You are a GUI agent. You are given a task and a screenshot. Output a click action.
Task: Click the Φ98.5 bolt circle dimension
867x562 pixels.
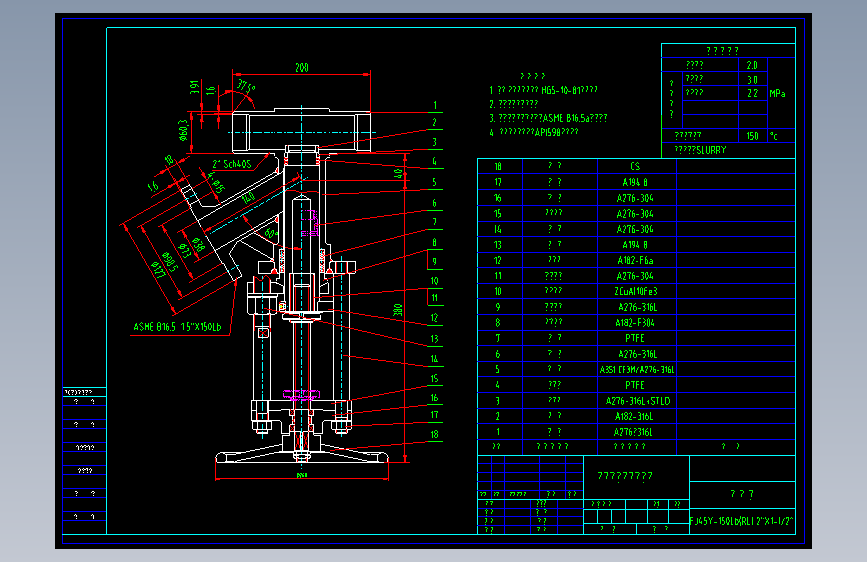[170, 263]
